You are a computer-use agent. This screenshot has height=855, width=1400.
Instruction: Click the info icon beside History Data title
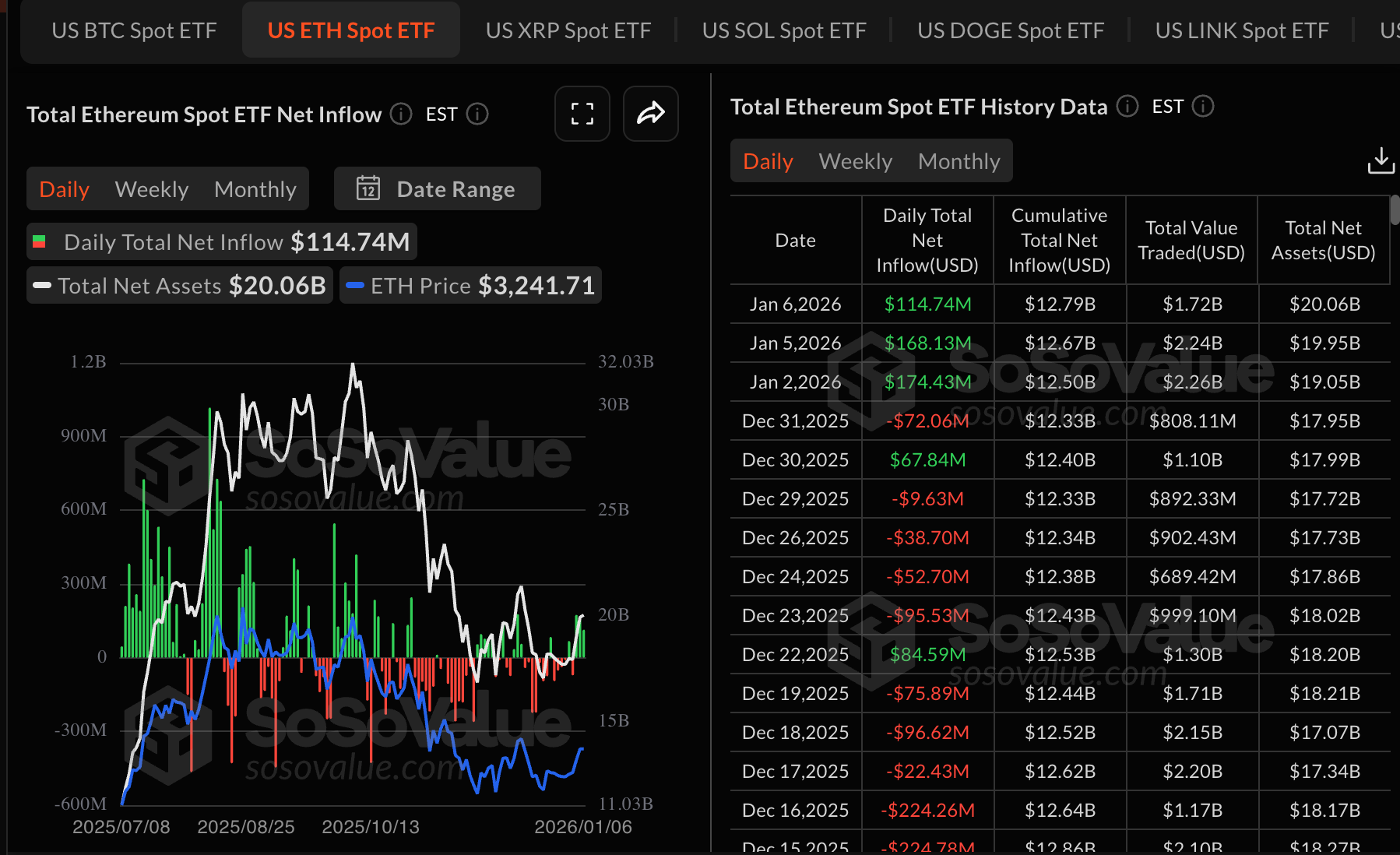pyautogui.click(x=1127, y=107)
